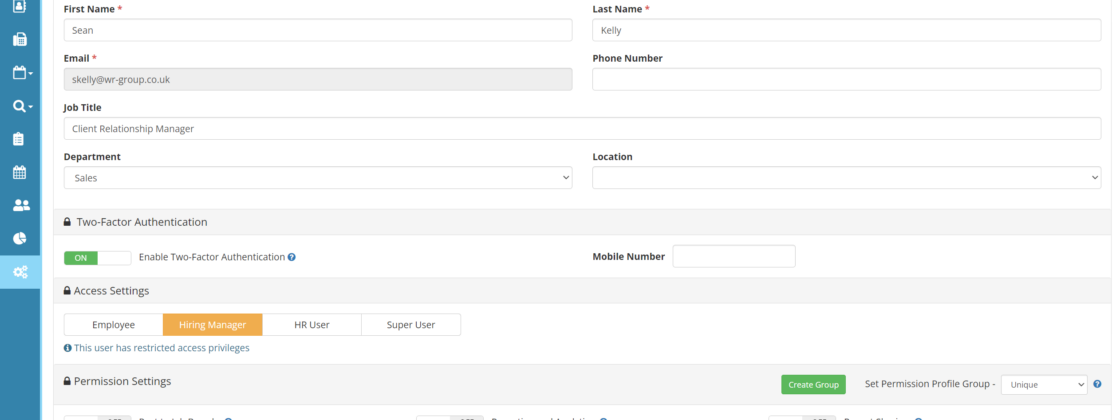Select the Super User access level

[x=411, y=325]
